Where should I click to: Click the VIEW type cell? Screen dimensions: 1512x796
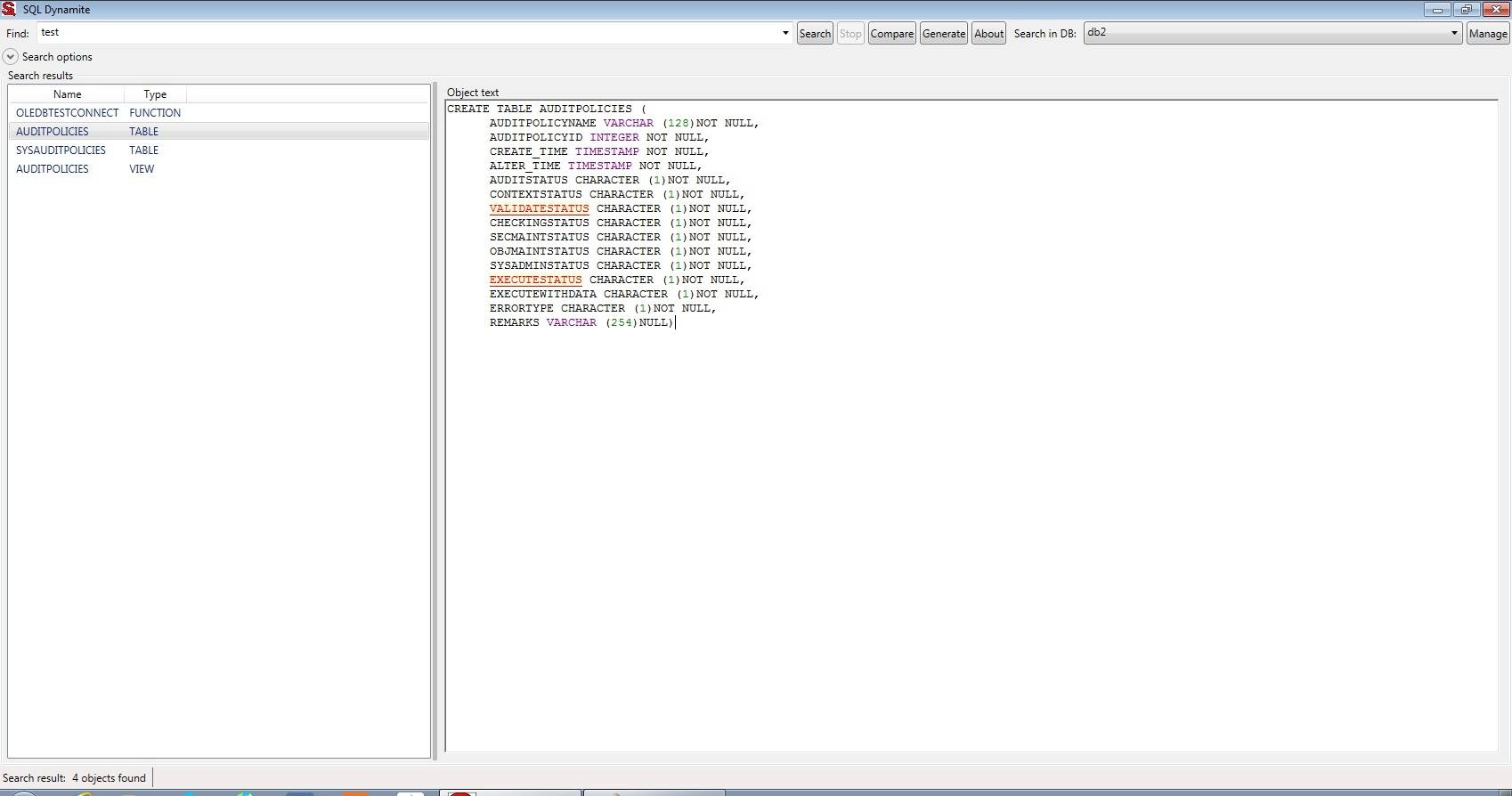[142, 169]
